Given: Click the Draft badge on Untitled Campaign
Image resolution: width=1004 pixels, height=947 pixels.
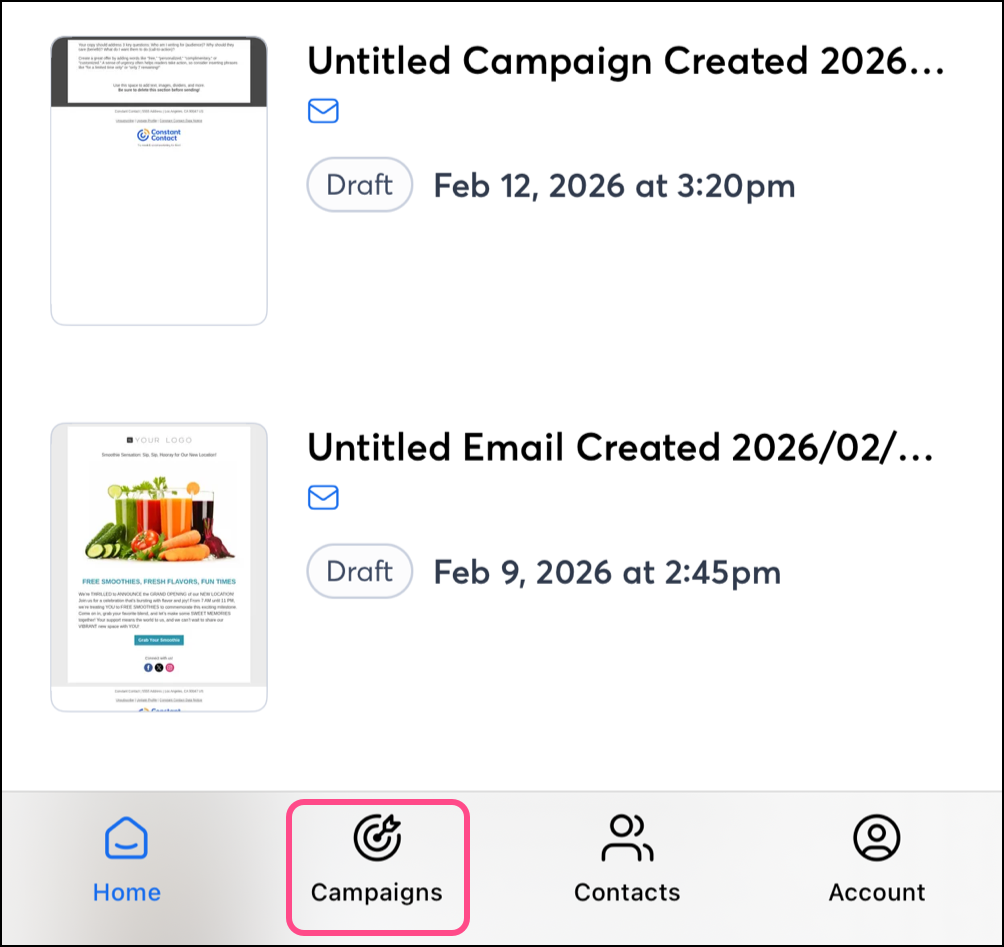Looking at the screenshot, I should click(x=359, y=184).
